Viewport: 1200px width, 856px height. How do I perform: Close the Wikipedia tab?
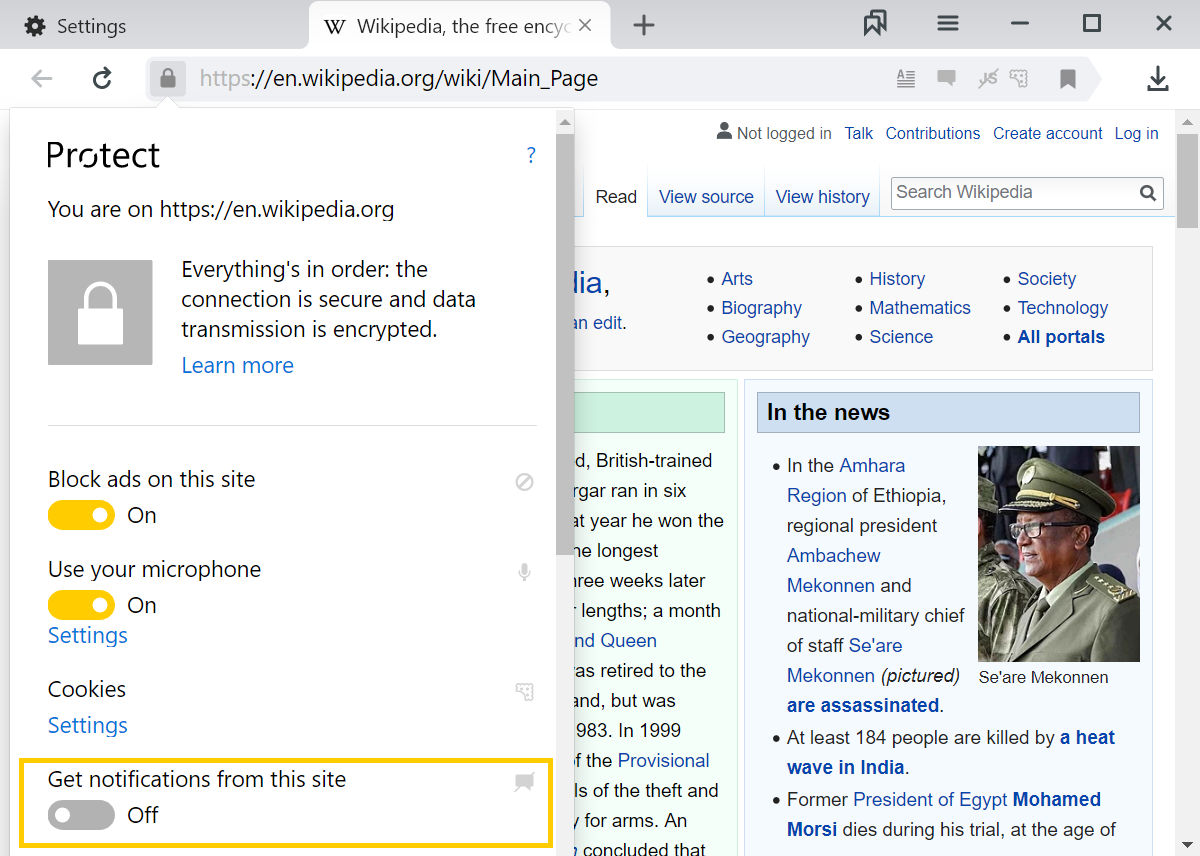[x=586, y=25]
